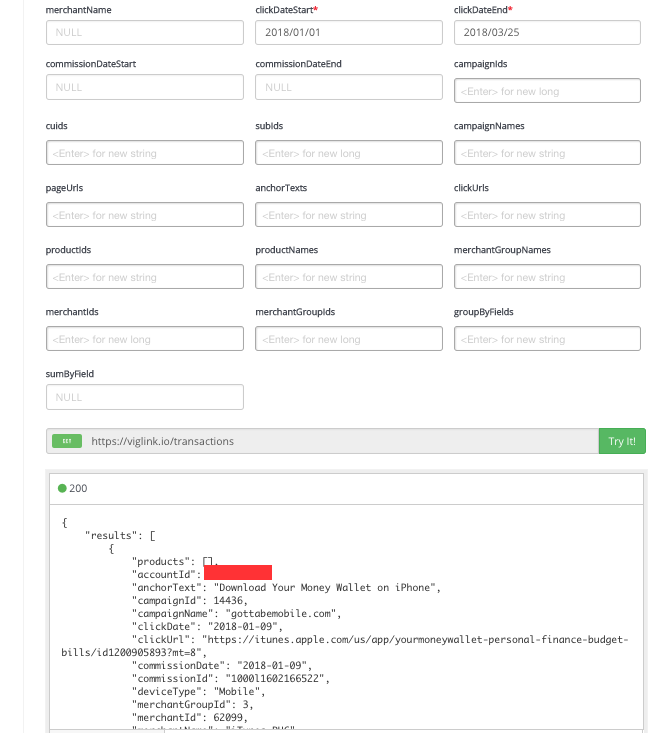Click the merchantIds input box
This screenshot has height=733, width=662.
tap(144, 338)
